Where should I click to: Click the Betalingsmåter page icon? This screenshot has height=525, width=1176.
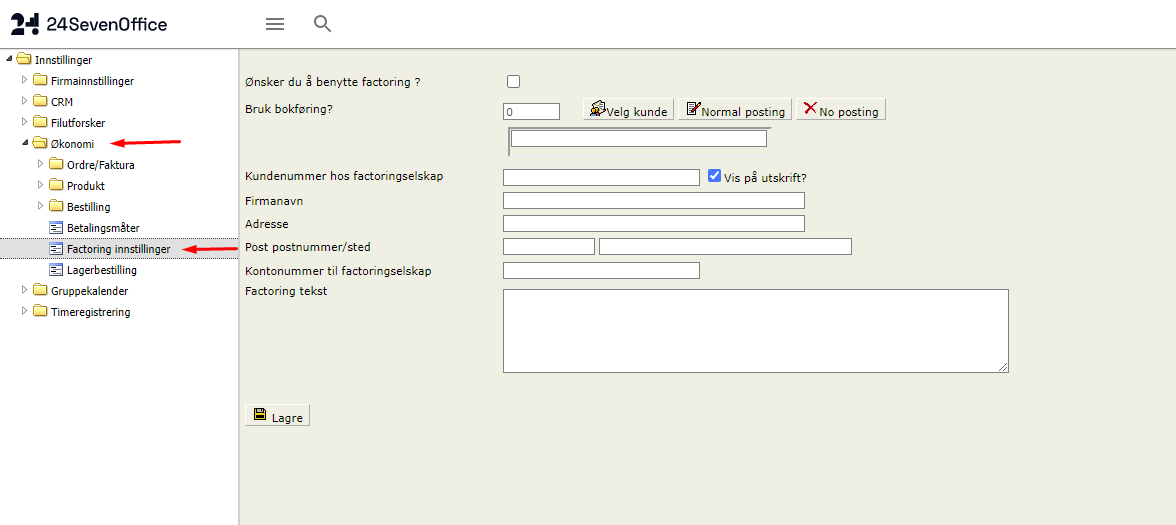(56, 228)
